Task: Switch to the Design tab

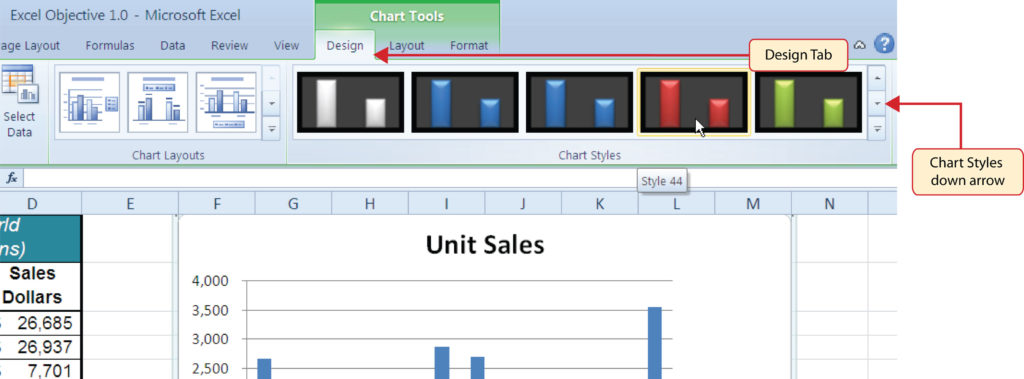Action: [345, 46]
